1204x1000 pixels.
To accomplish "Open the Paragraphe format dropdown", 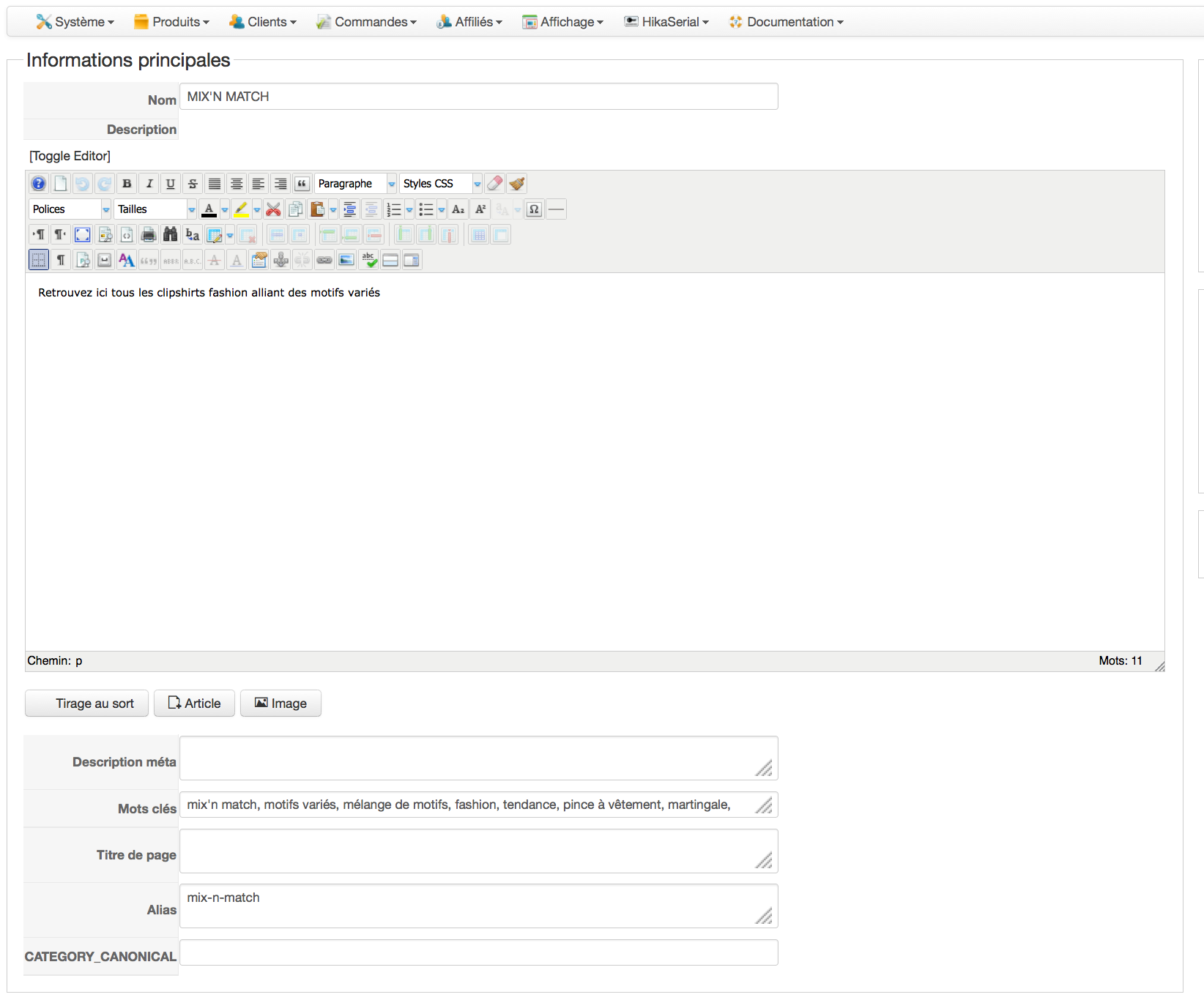I will 356,184.
